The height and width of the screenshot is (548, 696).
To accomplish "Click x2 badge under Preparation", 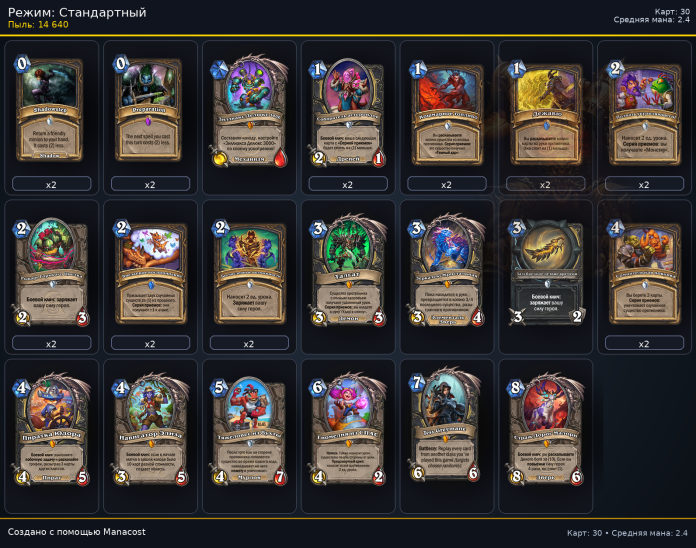I will pyautogui.click(x=150, y=184).
